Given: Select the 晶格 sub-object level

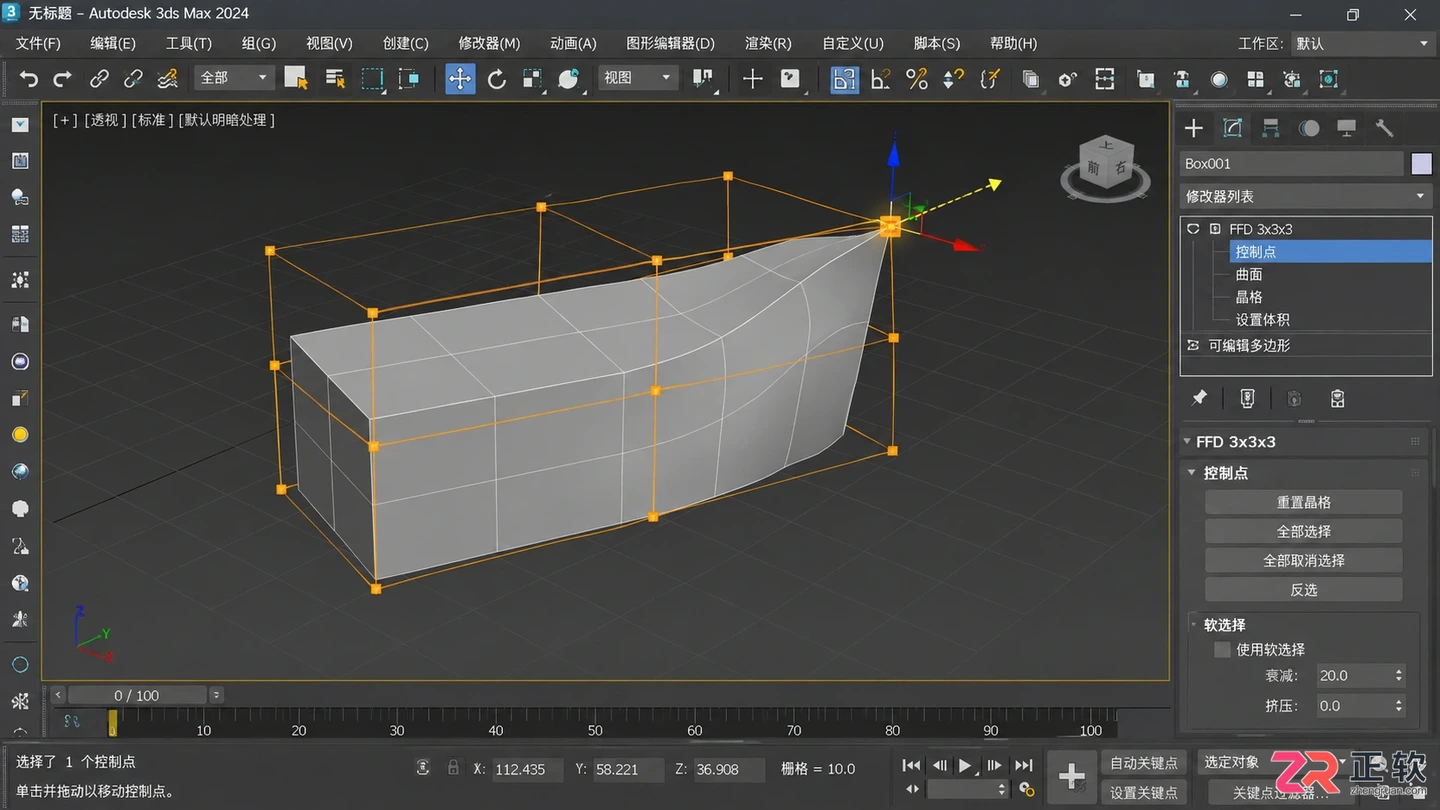Looking at the screenshot, I should tap(1249, 297).
